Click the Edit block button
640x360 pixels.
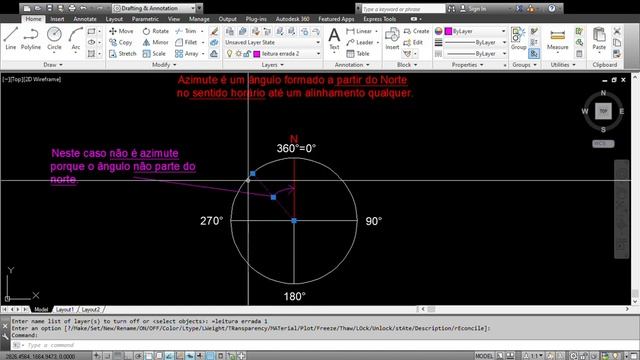pos(413,42)
